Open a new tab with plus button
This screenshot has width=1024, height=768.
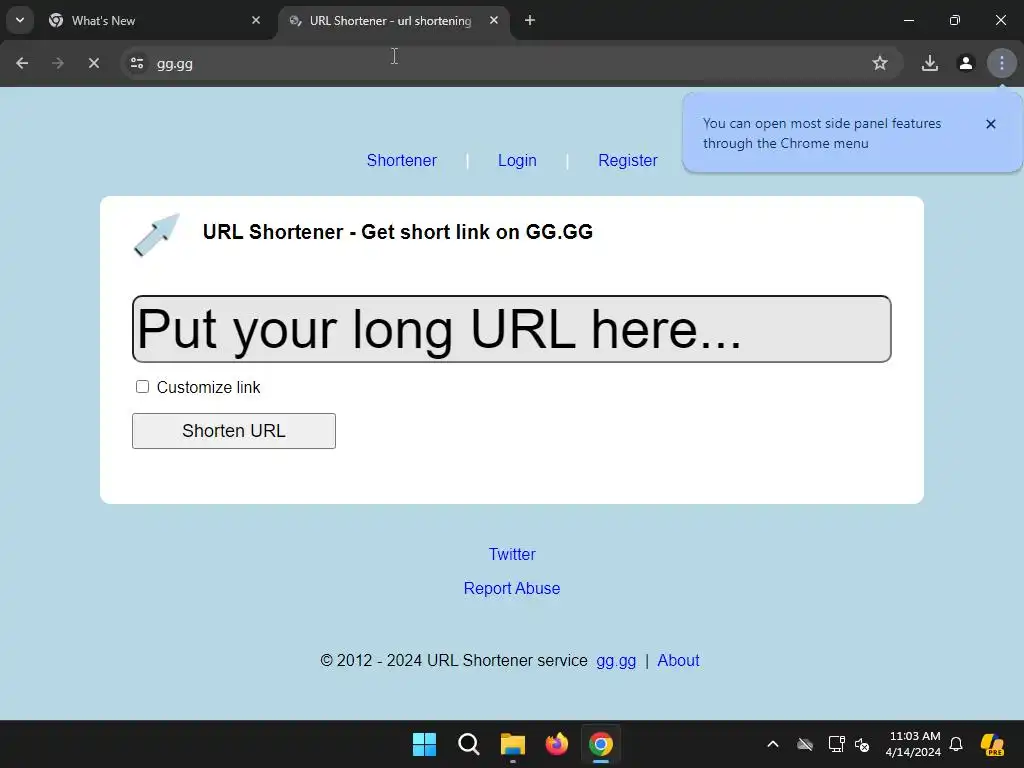click(x=530, y=21)
